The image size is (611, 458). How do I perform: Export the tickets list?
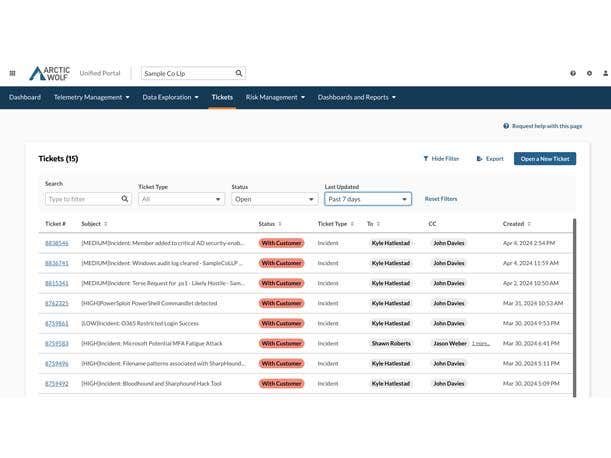pos(490,158)
